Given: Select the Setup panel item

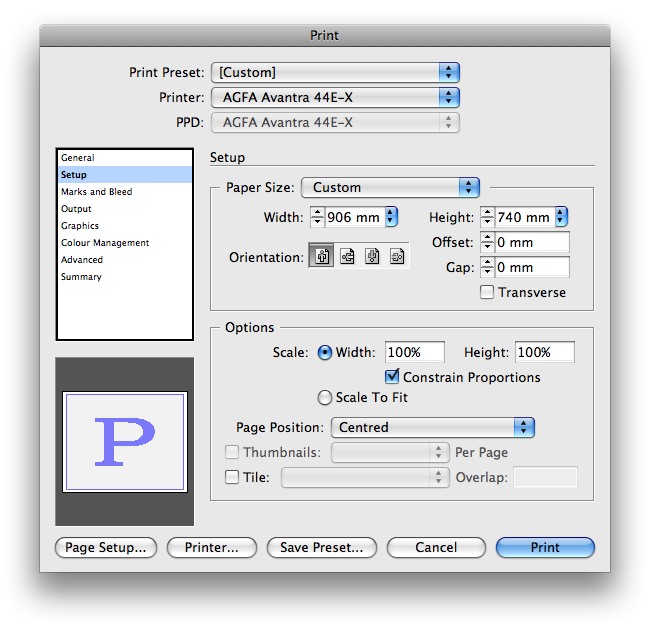Looking at the screenshot, I should click(125, 175).
